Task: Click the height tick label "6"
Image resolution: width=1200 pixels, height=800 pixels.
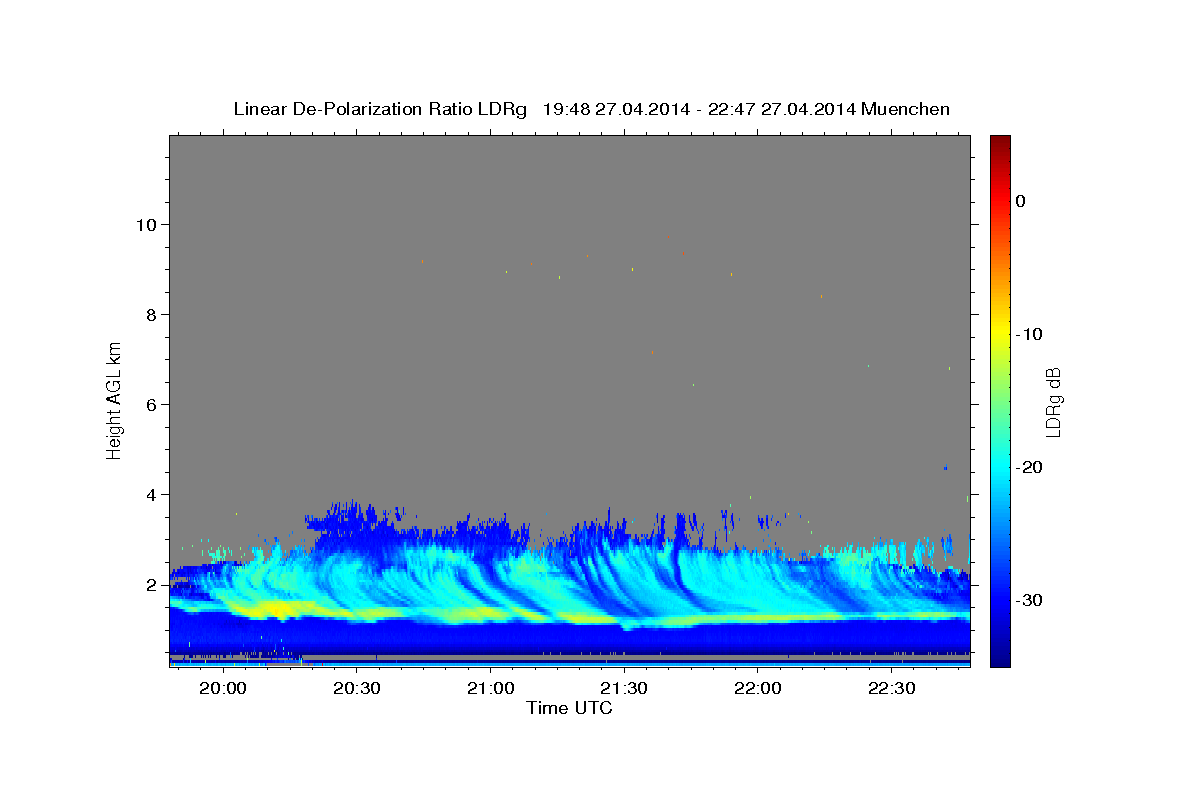Action: [x=151, y=404]
